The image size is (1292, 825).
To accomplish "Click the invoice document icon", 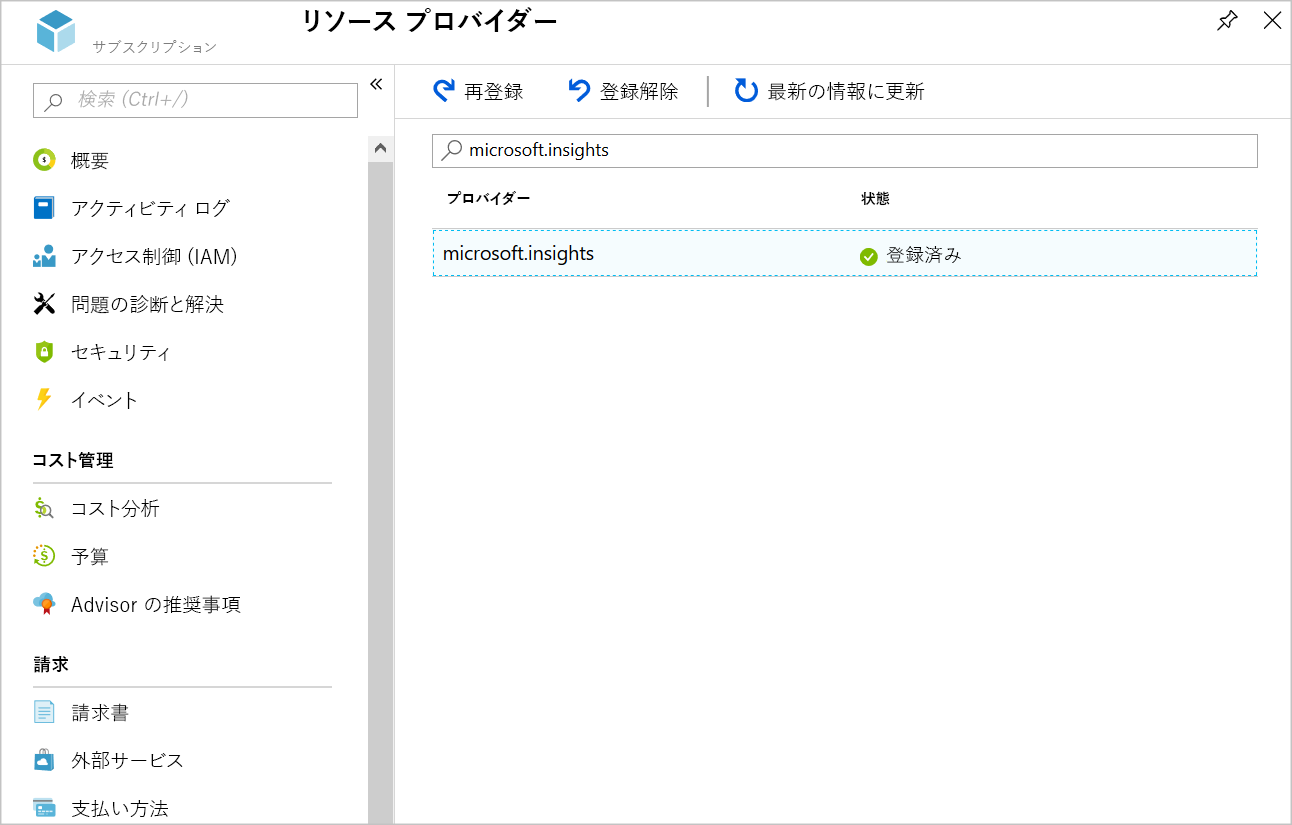I will 44,712.
